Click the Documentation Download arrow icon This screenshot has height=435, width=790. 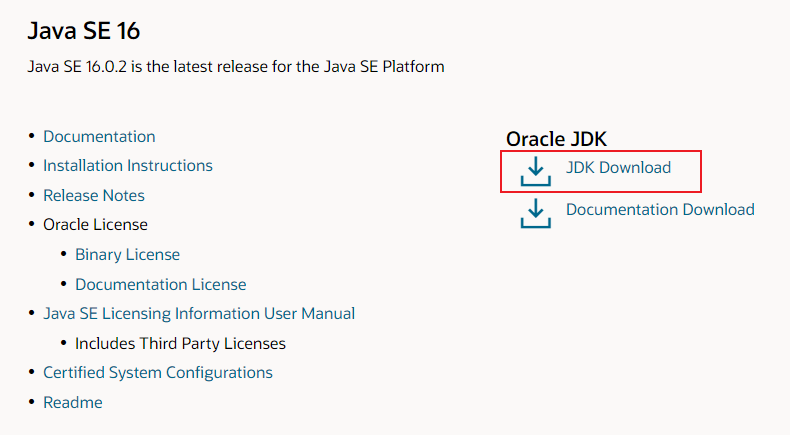pyautogui.click(x=536, y=212)
